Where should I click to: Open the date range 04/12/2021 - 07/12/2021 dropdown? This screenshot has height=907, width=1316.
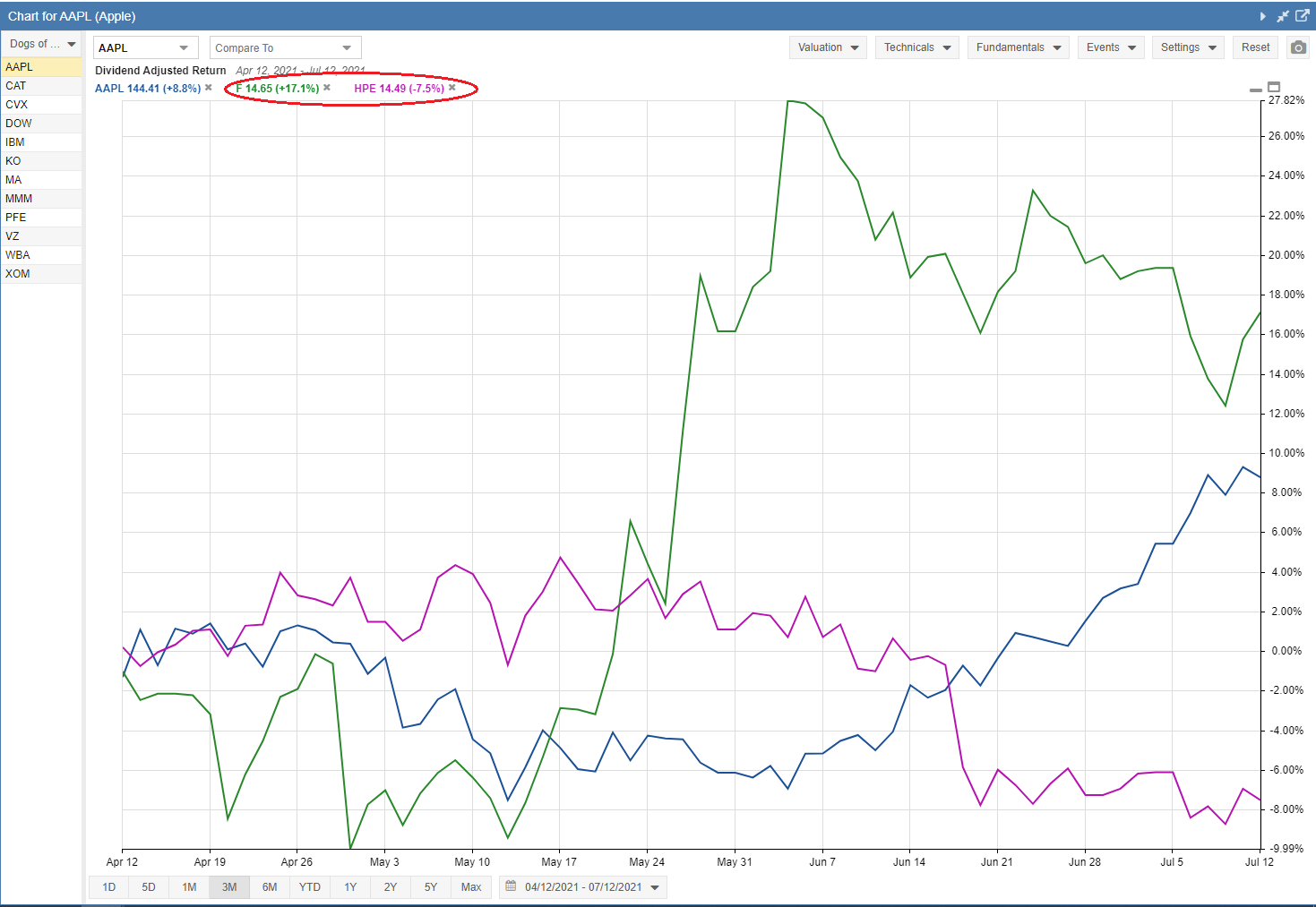coord(583,887)
